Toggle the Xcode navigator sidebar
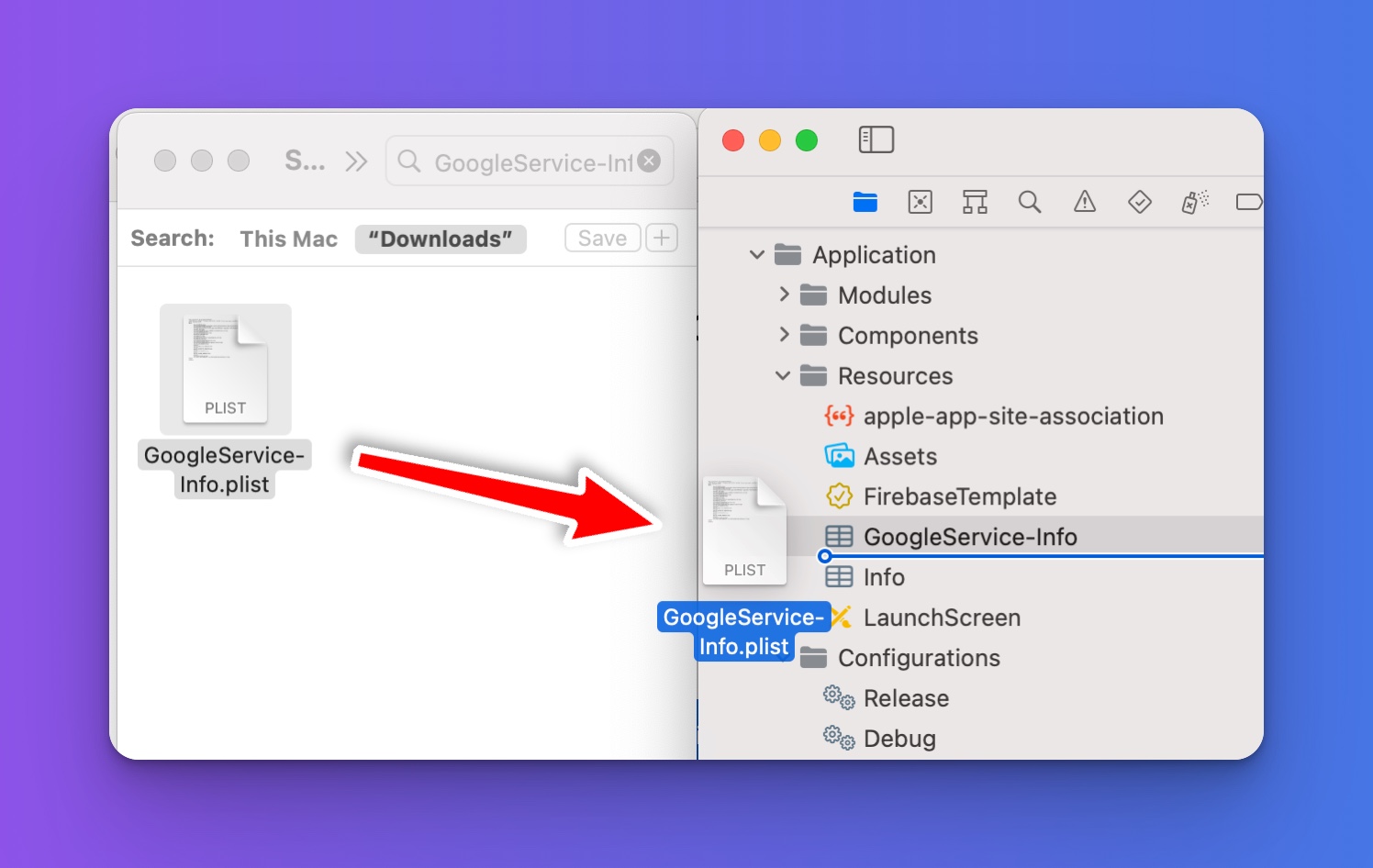The width and height of the screenshot is (1373, 868). [x=876, y=139]
